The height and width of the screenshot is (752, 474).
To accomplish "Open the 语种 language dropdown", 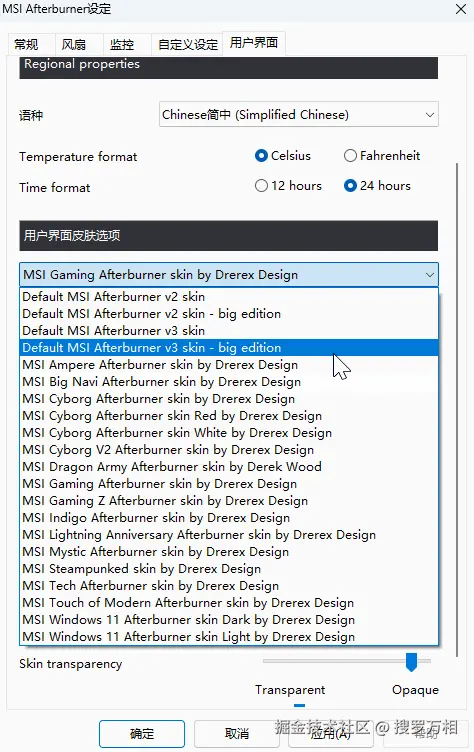I will pos(298,115).
